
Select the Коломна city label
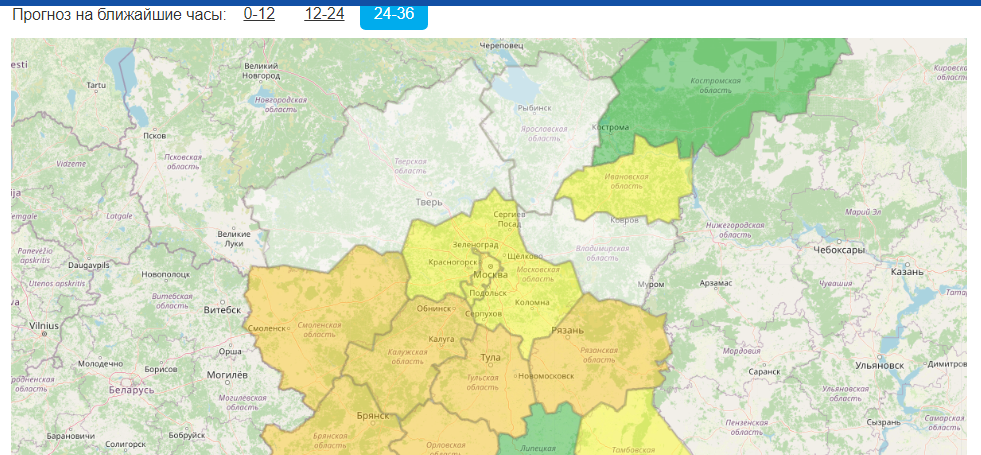coord(531,302)
